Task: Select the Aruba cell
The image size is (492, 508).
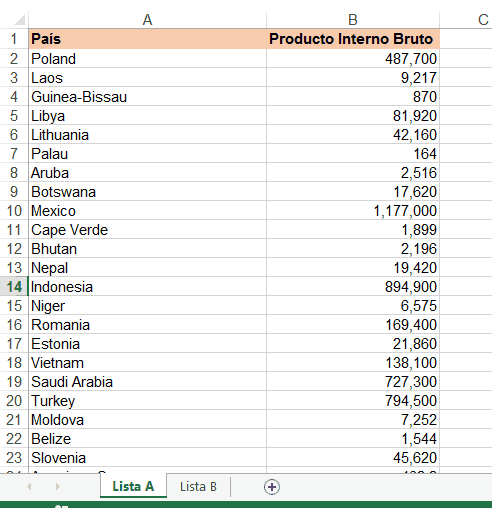Action: 147,173
